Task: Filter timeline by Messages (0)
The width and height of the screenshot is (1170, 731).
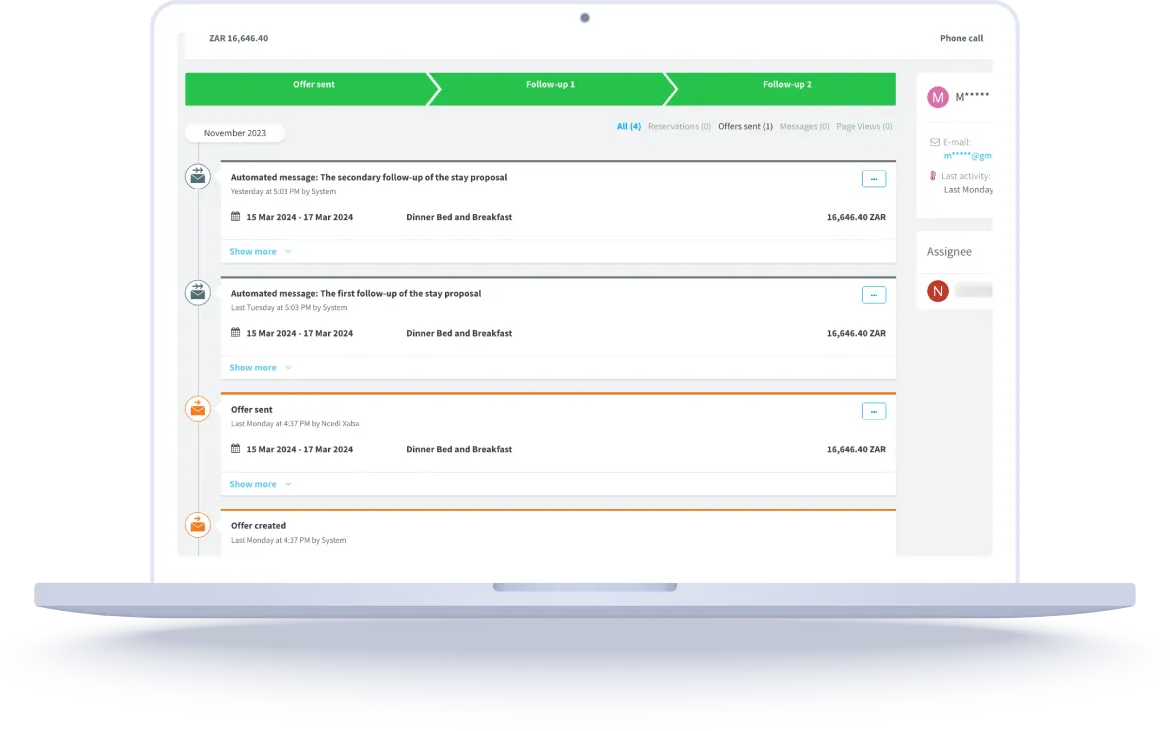Action: [x=804, y=127]
